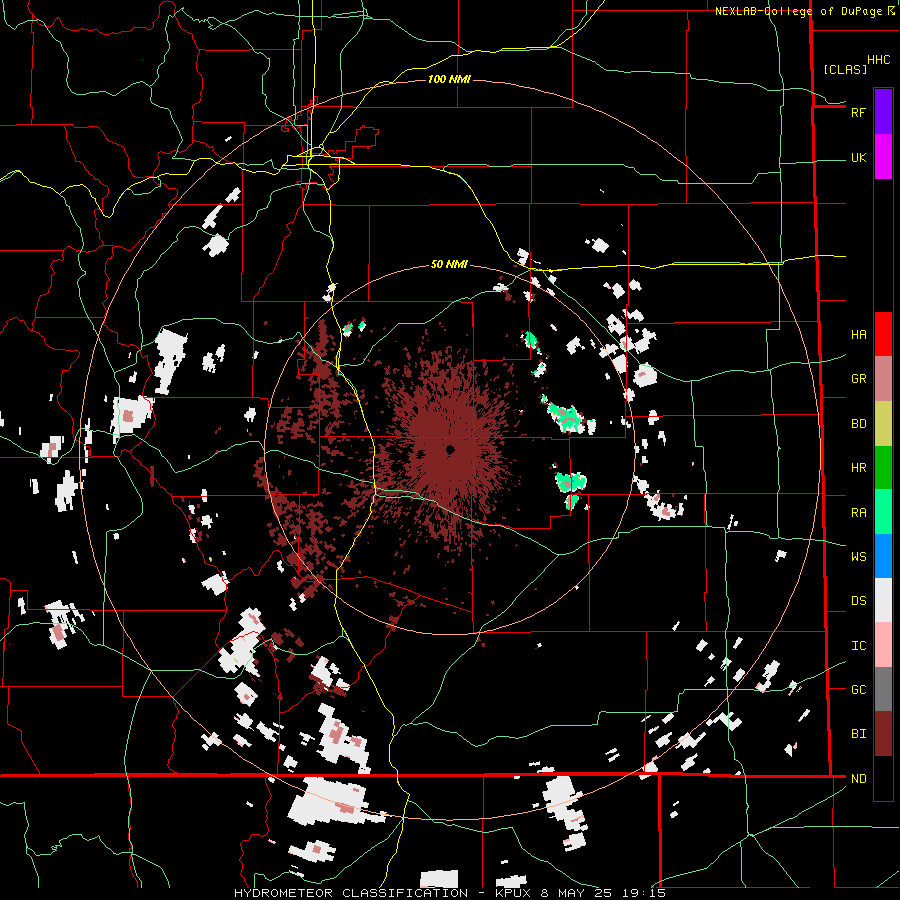Click the HHC product code label

point(879,60)
